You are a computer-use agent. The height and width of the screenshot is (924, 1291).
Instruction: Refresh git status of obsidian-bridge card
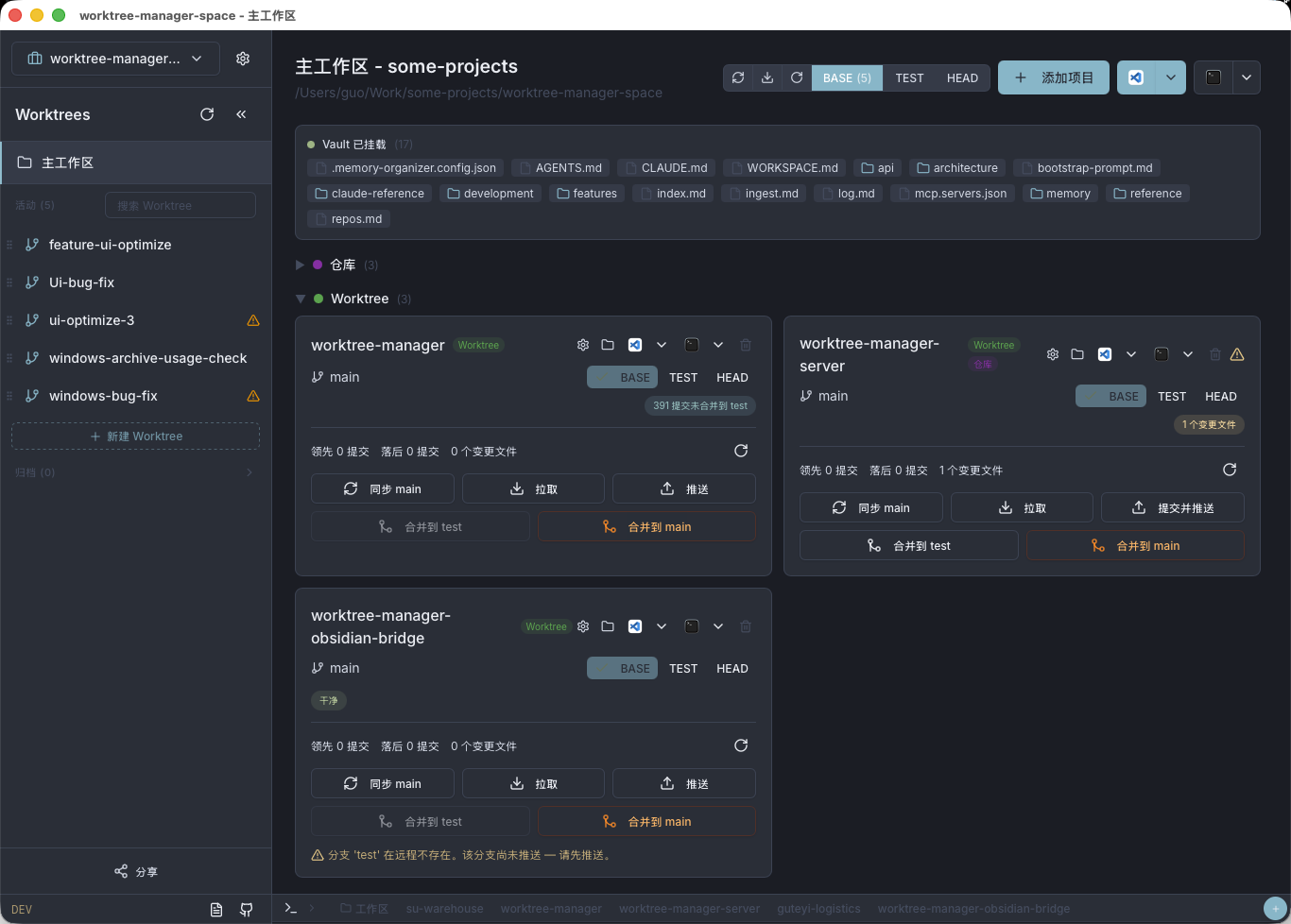click(x=741, y=745)
